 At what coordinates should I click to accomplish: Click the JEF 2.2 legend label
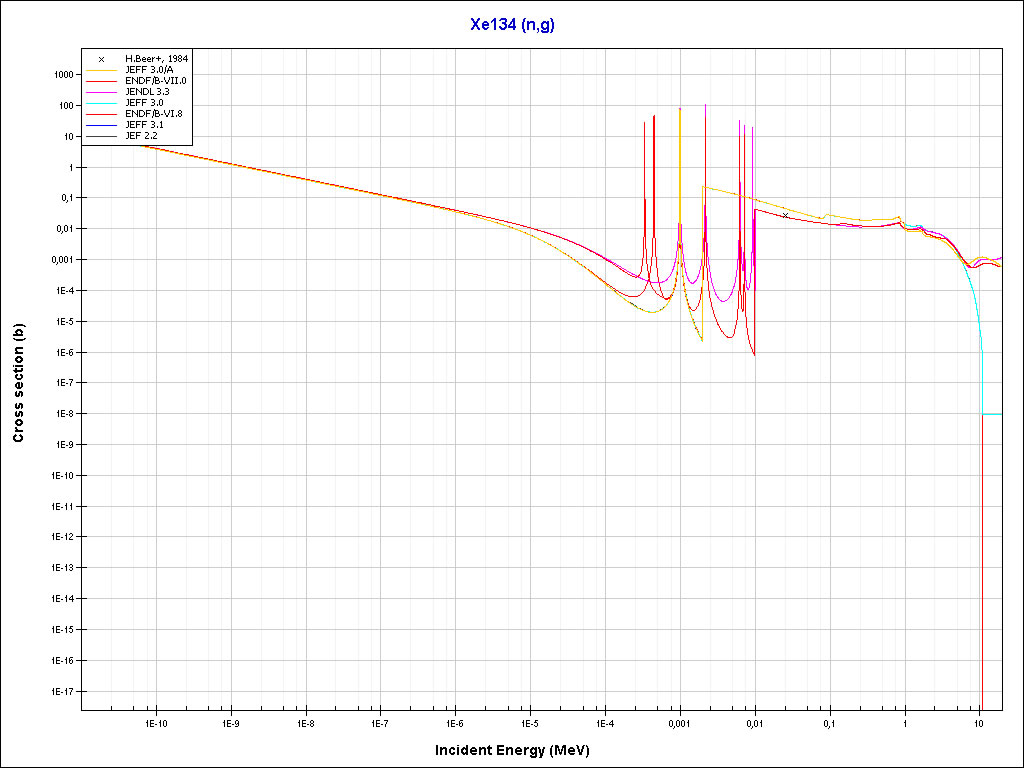point(141,135)
